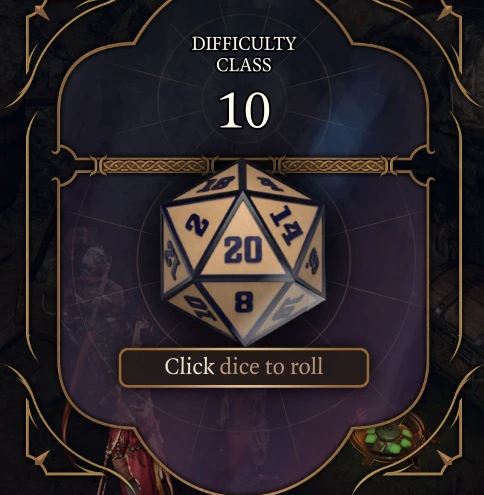Click the 20 face on the die

tap(243, 248)
